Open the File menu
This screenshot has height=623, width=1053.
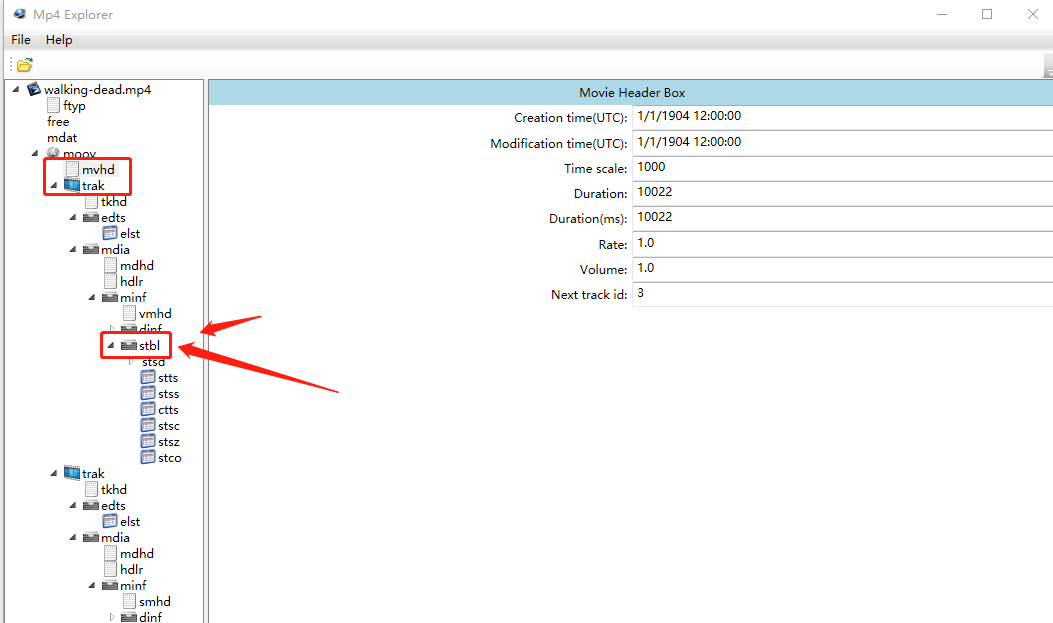(21, 40)
